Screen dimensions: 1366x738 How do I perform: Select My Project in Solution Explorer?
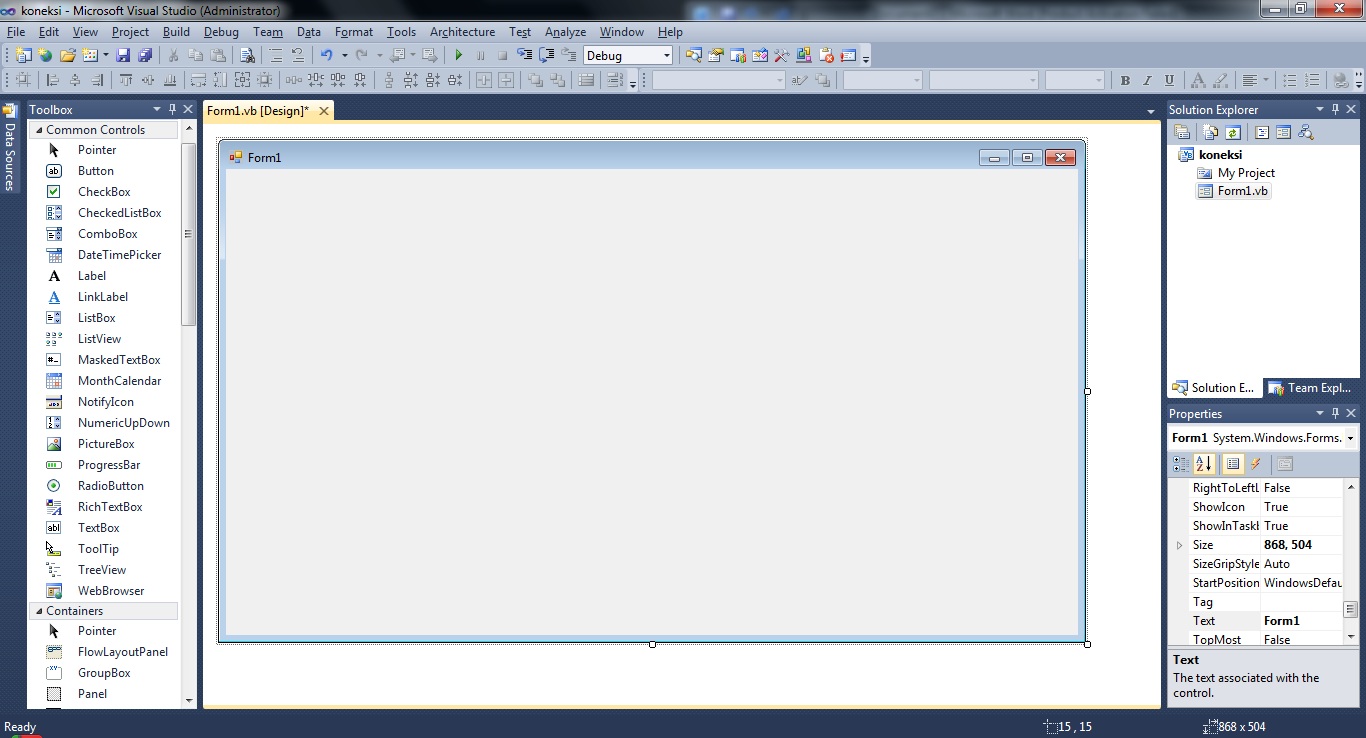[x=1246, y=173]
